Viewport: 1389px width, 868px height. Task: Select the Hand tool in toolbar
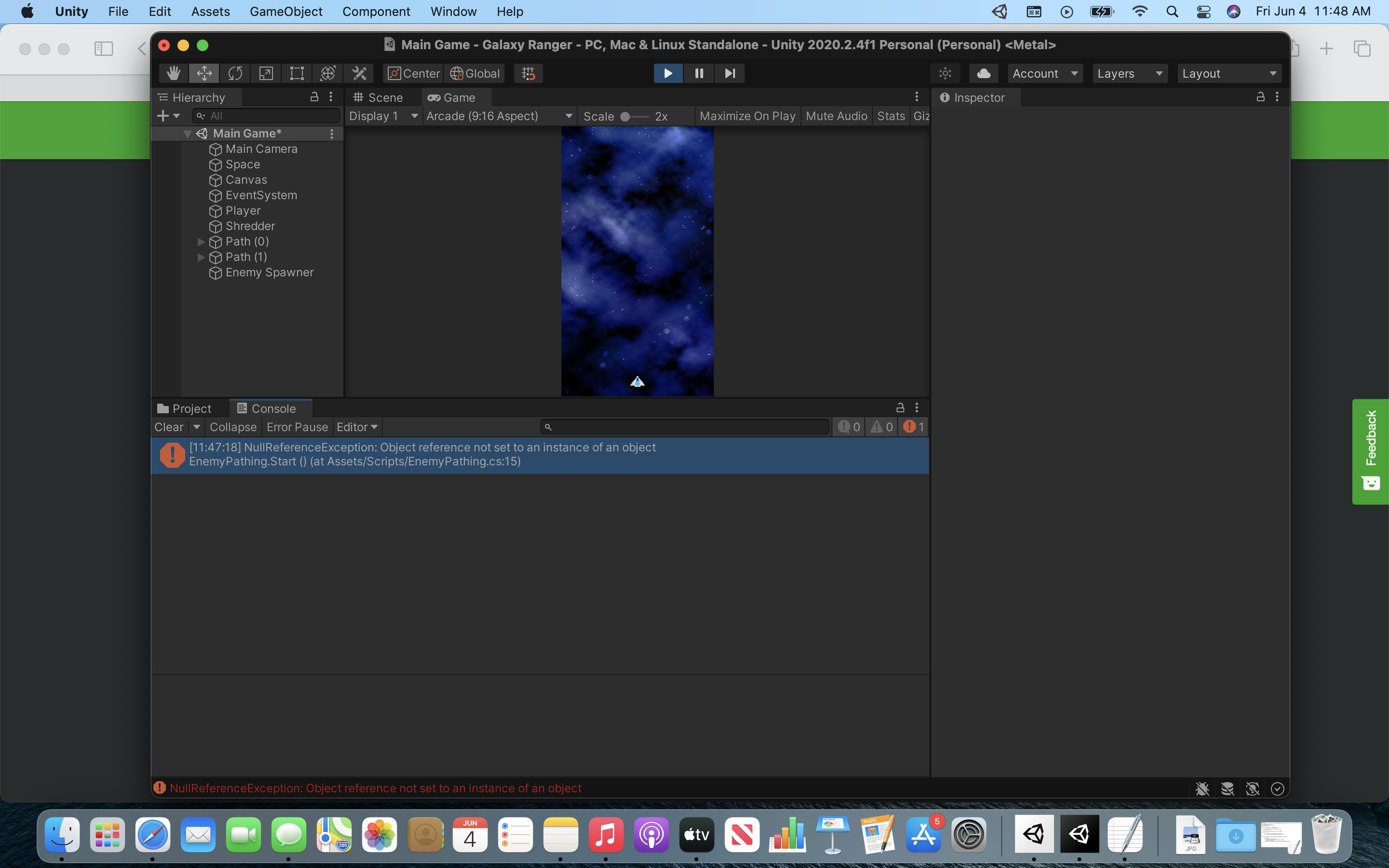tap(173, 73)
